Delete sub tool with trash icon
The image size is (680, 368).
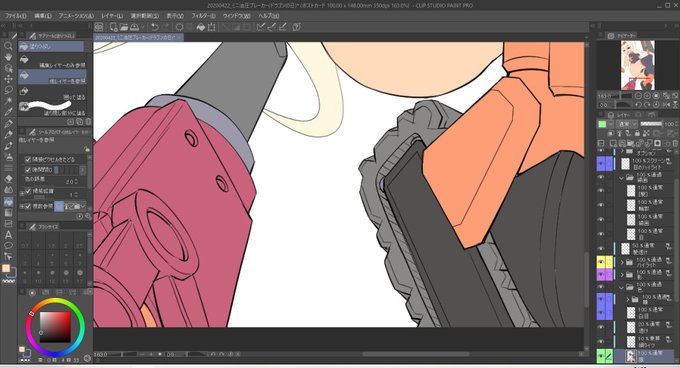coord(88,122)
